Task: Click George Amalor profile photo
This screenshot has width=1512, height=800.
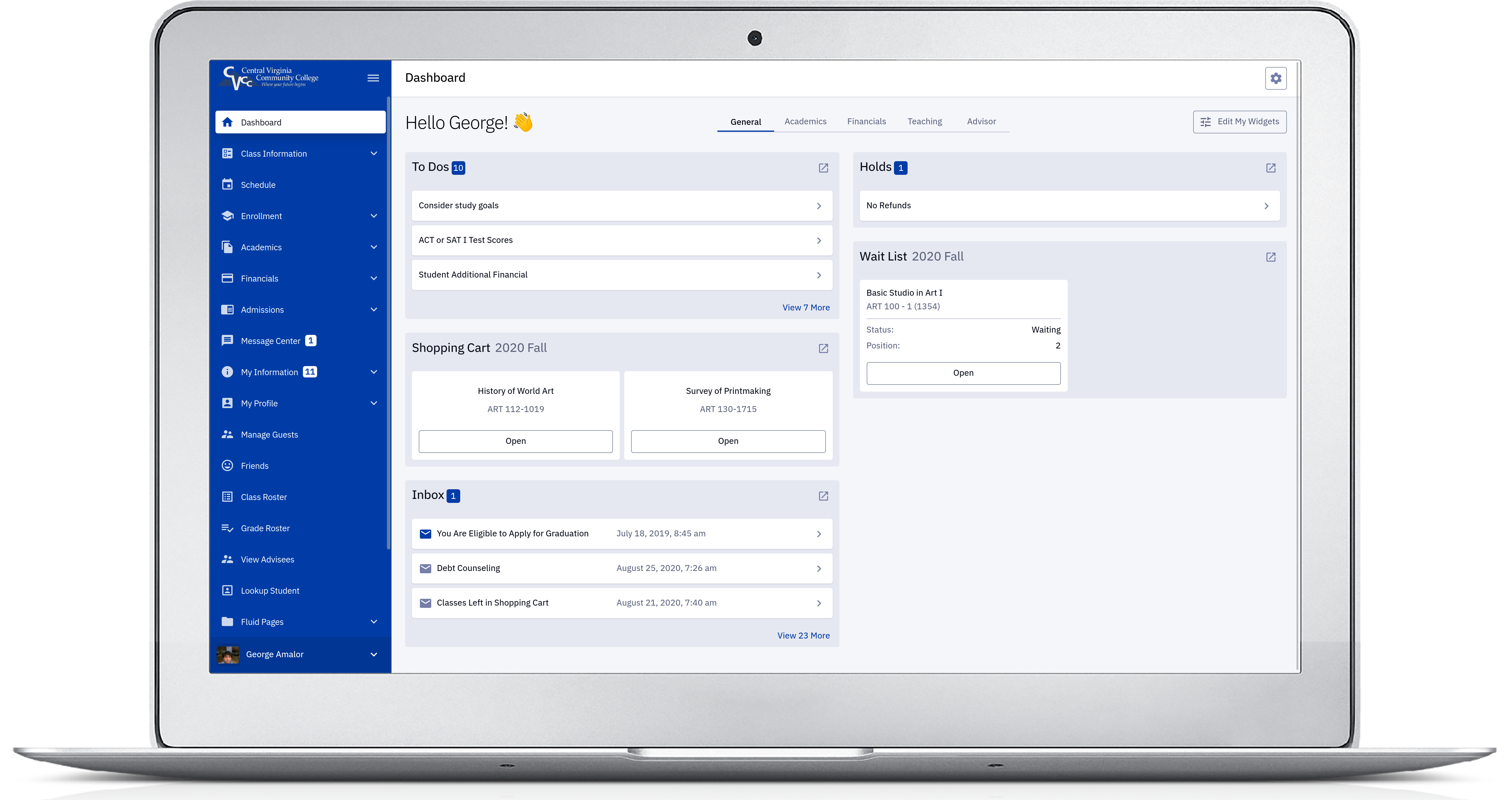Action: pos(228,654)
